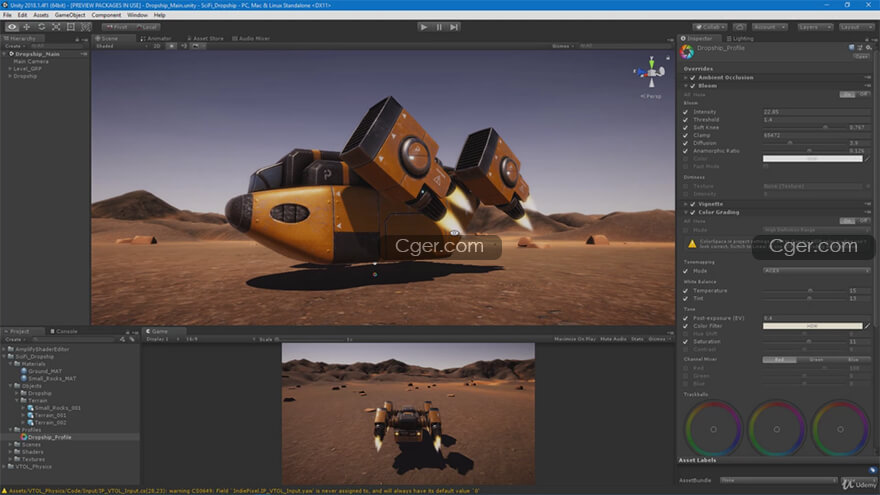Select the Hand (view) tool
Viewport: 880px width, 495px height.
point(12,27)
